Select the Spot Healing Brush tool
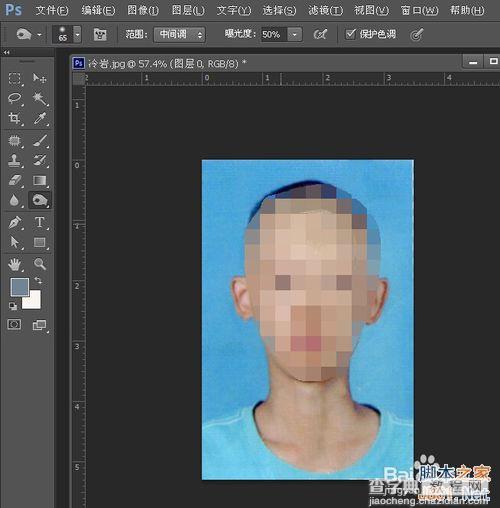Screen dimensions: 500x508 pos(14,141)
